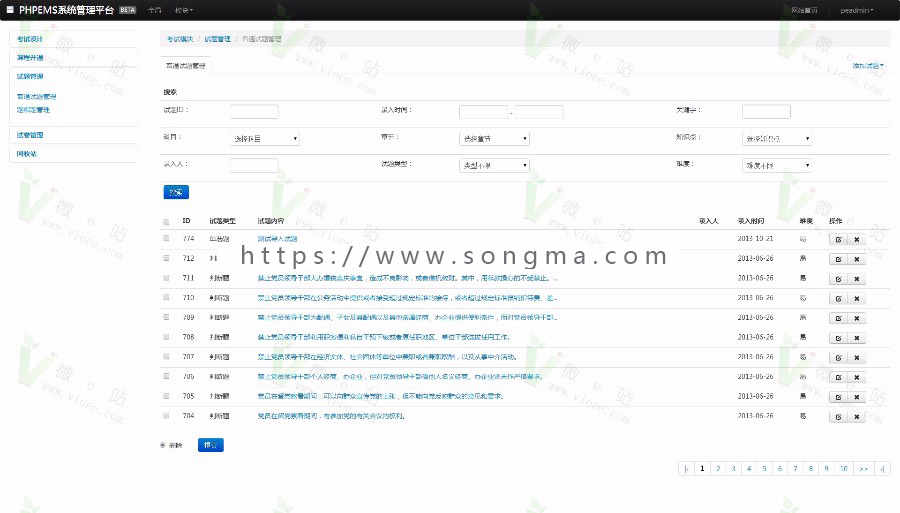Edit question row 711
This screenshot has width=900, height=513.
[x=838, y=279]
